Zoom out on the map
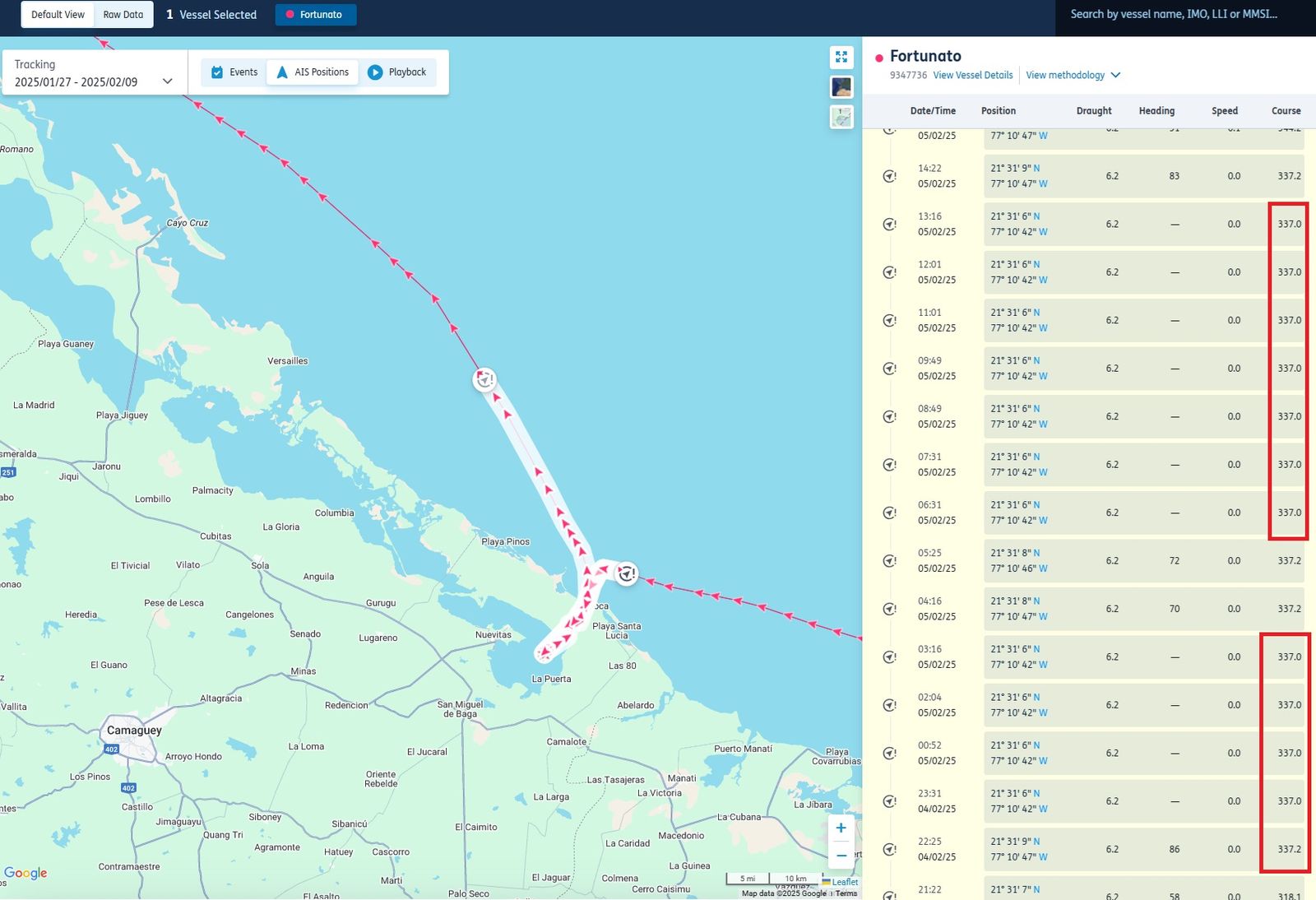 pos(841,856)
